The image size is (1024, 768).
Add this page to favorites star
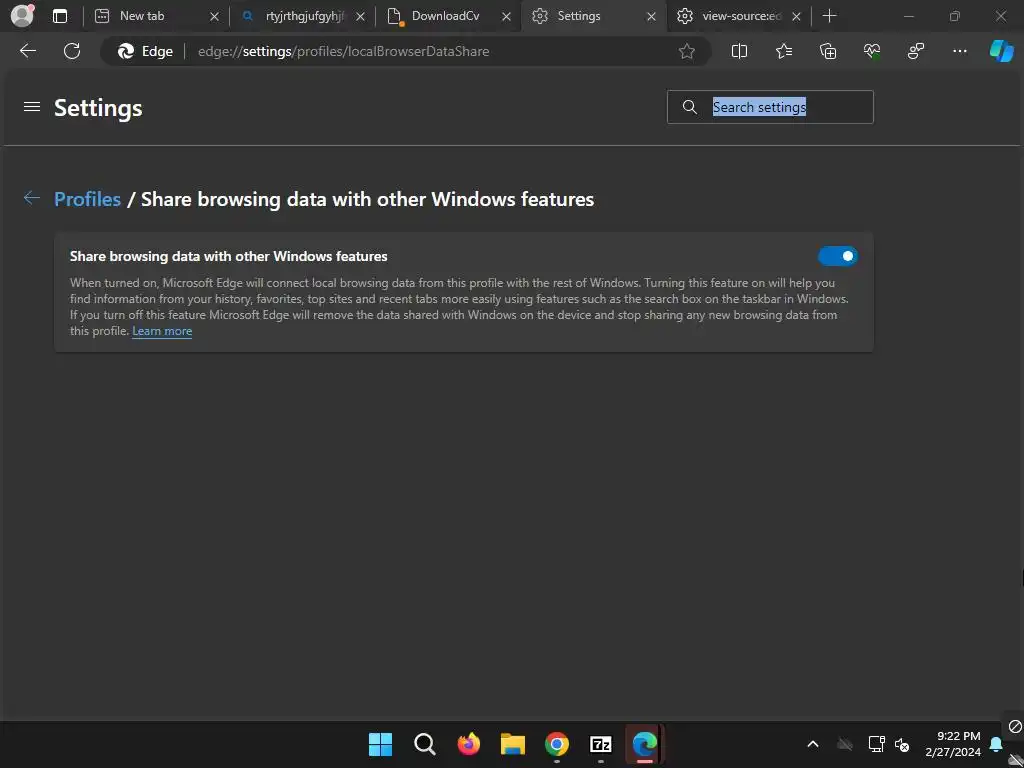coord(686,51)
